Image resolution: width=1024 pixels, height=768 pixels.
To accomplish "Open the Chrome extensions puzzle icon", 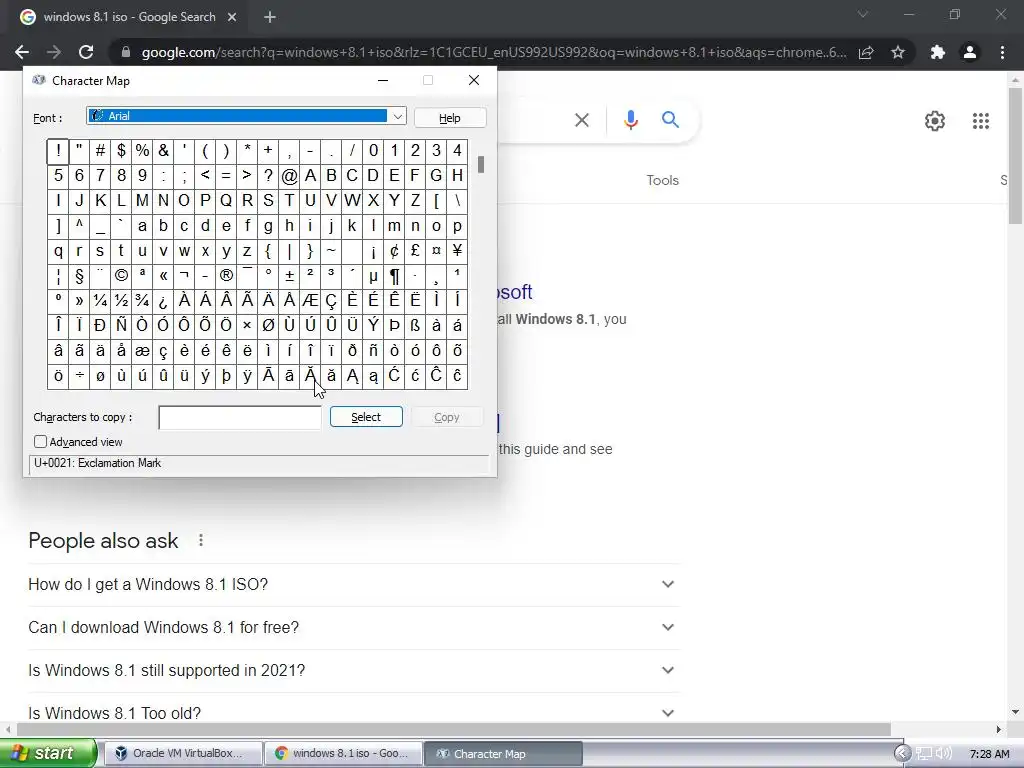I will point(938,52).
